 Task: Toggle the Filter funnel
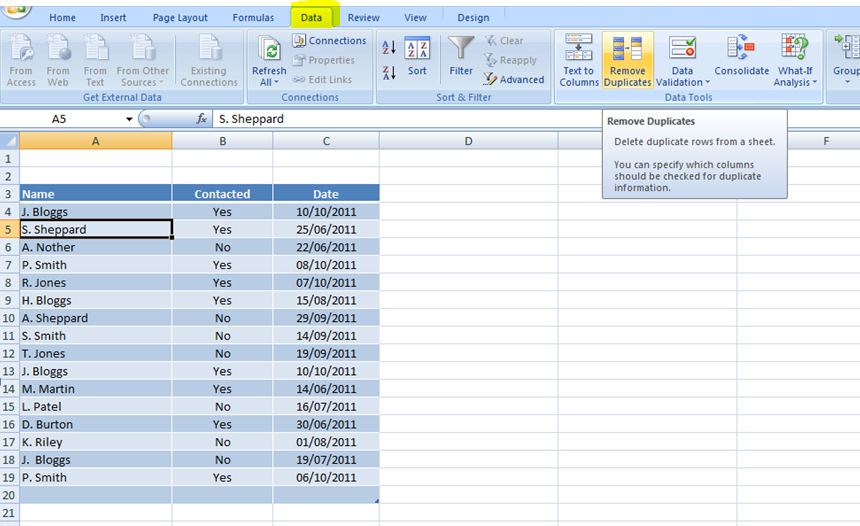[x=461, y=56]
